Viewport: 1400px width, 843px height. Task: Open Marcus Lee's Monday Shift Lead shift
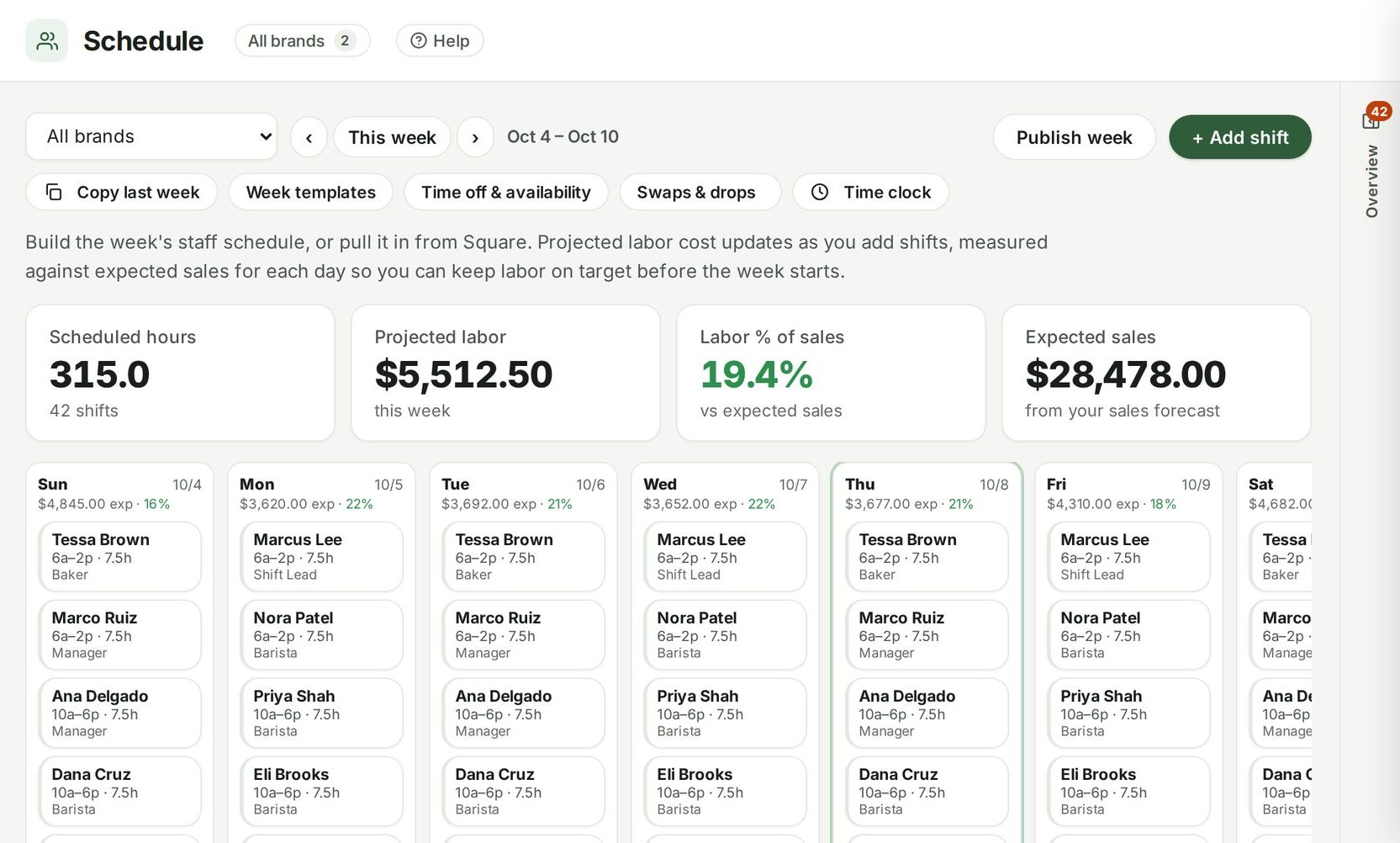[321, 556]
